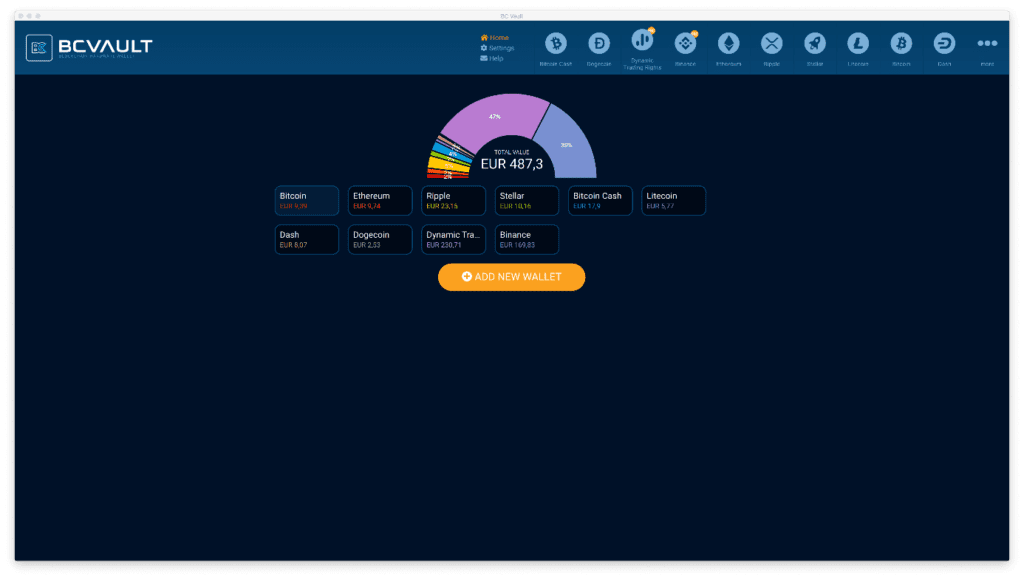Add a new wallet
The image size is (1024, 579).
511,277
